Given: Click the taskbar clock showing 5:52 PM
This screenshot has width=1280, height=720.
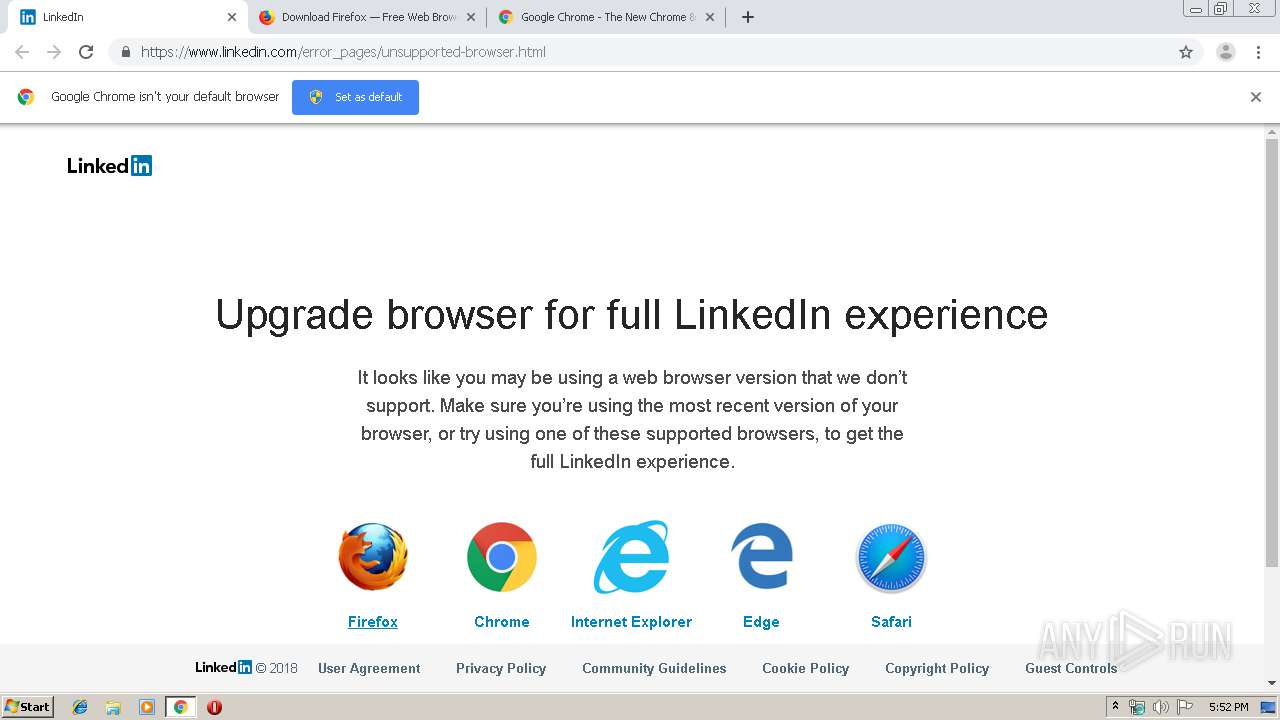Looking at the screenshot, I should 1228,707.
